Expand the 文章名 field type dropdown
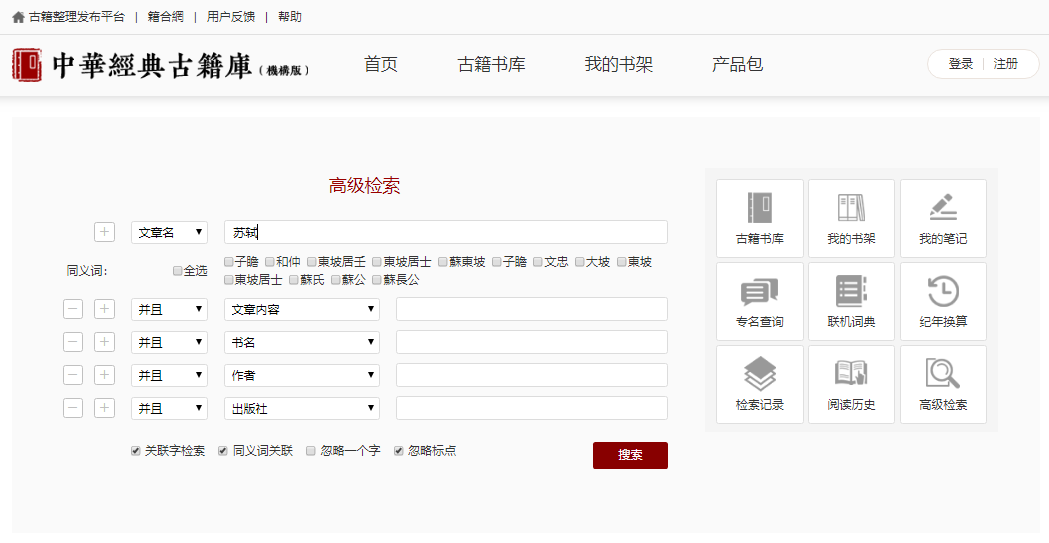This screenshot has height=543, width=1049. pos(169,232)
